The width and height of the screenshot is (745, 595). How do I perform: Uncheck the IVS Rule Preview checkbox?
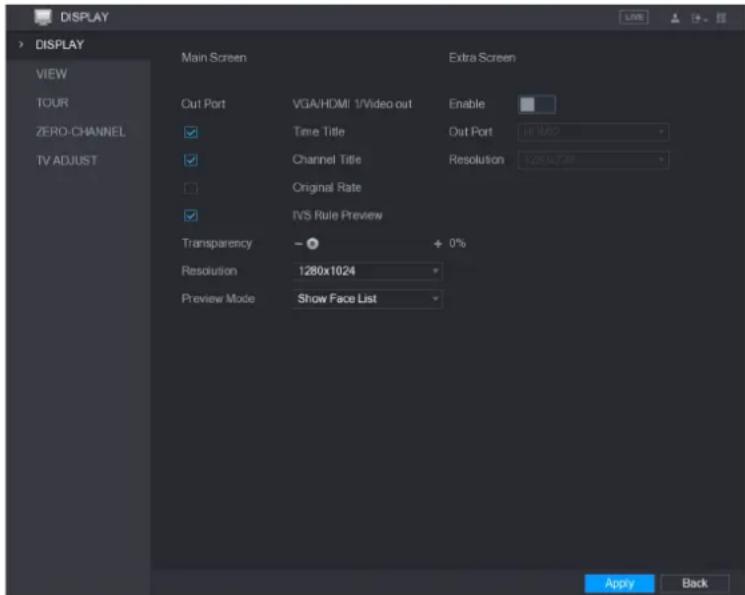tap(191, 216)
